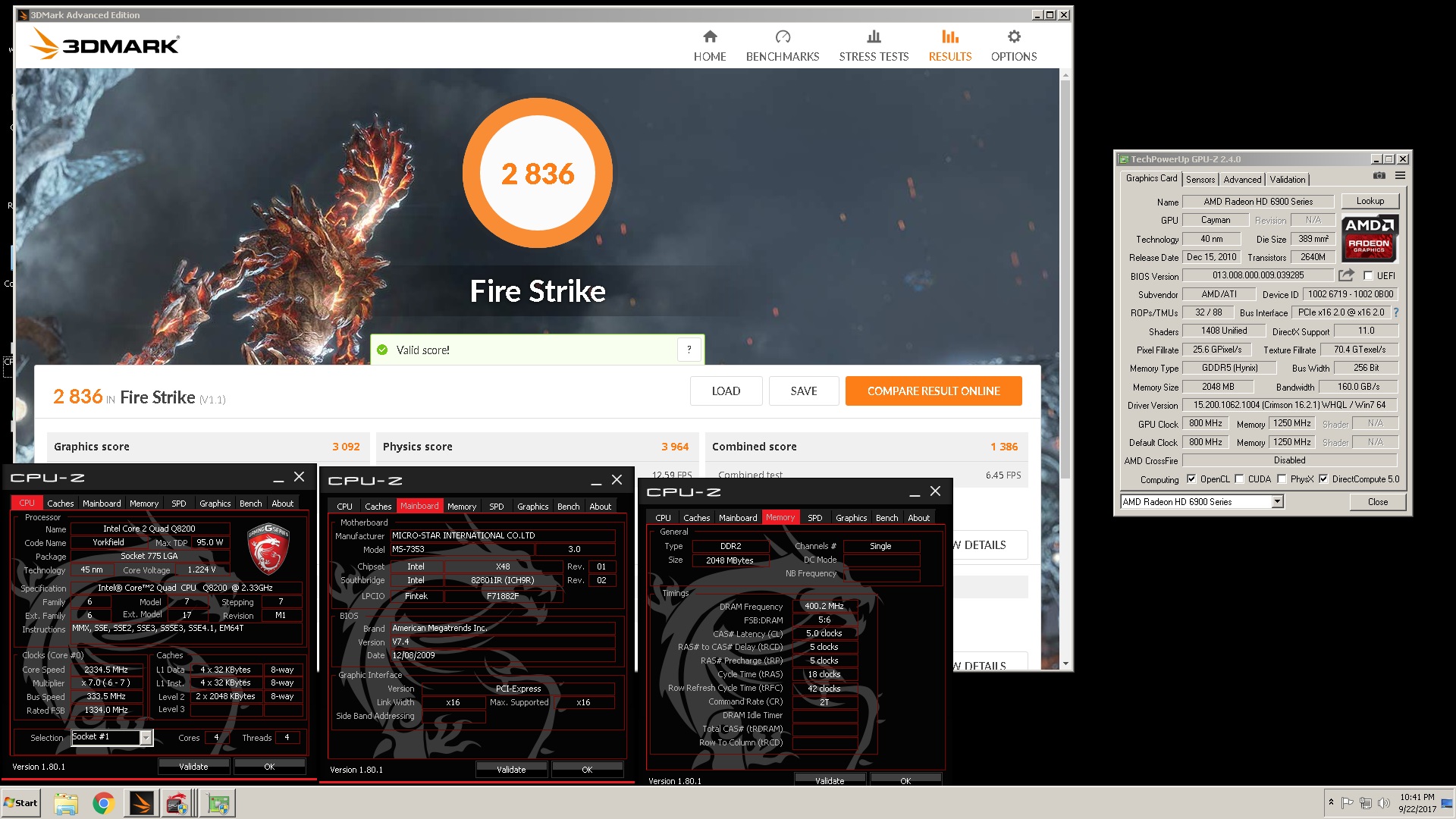Switch to the CPU-Z taskbar button
This screenshot has height=819, width=1456.
tap(179, 803)
